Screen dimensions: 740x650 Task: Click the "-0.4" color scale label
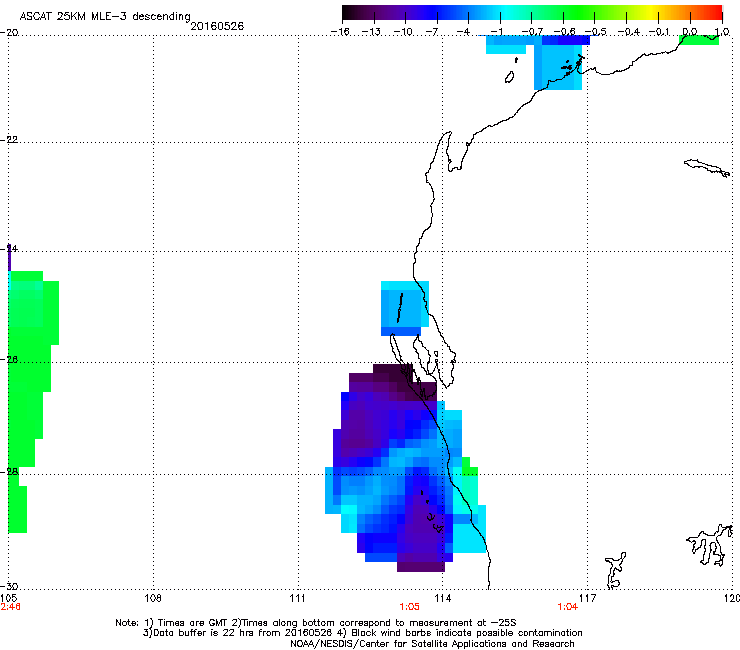(x=629, y=32)
